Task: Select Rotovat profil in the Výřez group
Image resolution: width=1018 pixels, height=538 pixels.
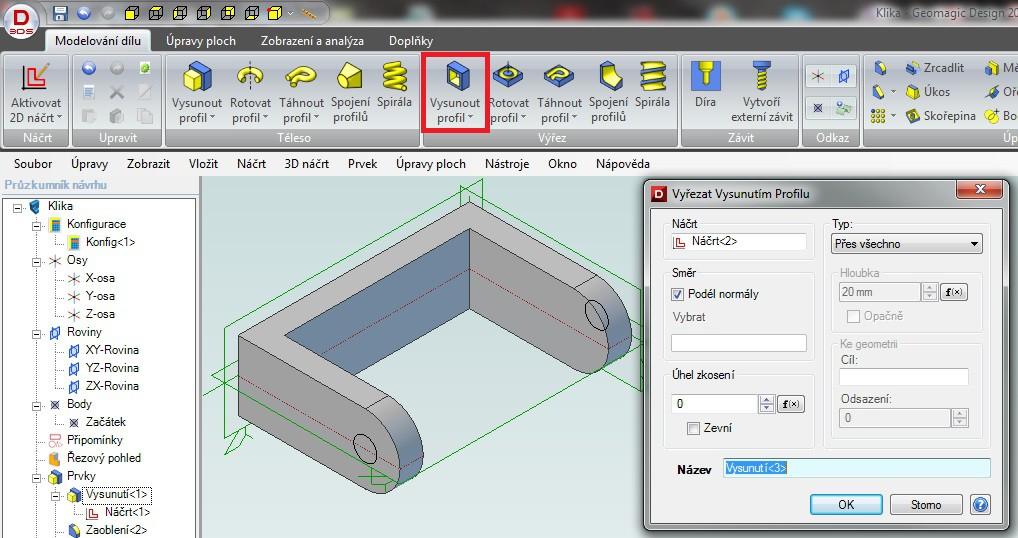Action: point(508,92)
